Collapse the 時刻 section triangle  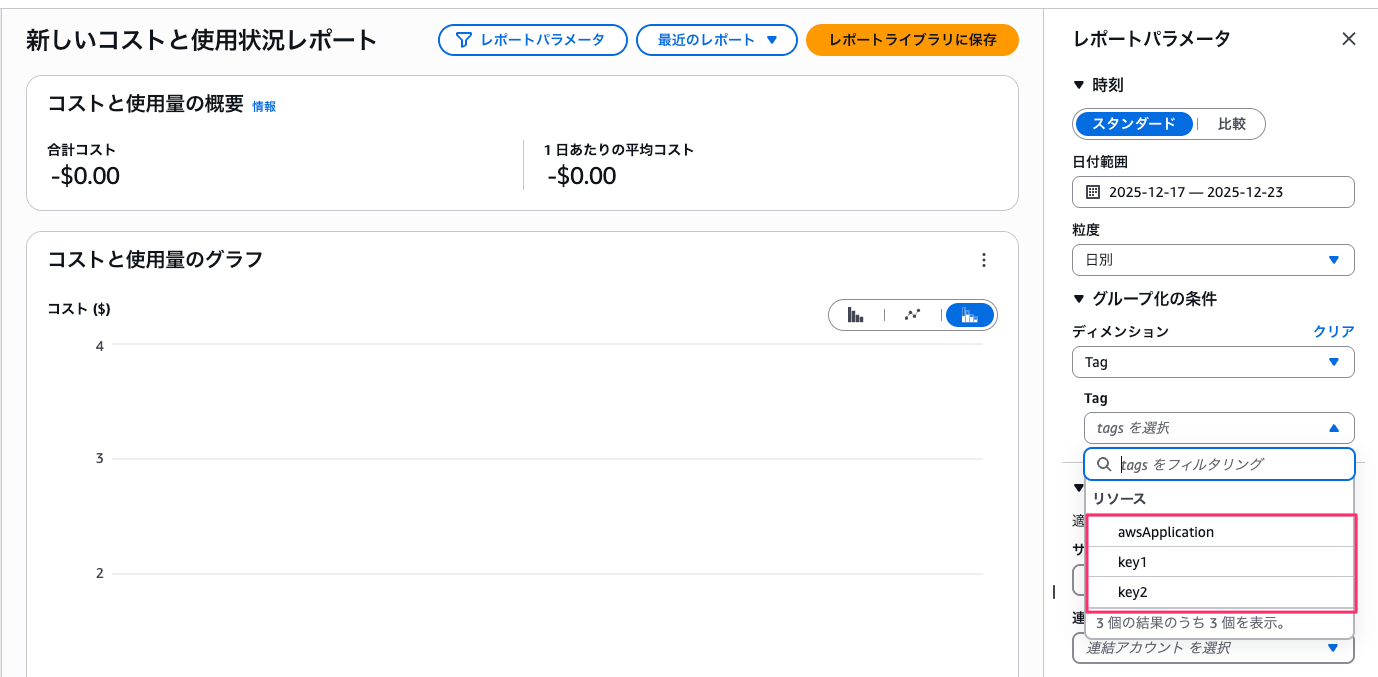click(x=1080, y=84)
